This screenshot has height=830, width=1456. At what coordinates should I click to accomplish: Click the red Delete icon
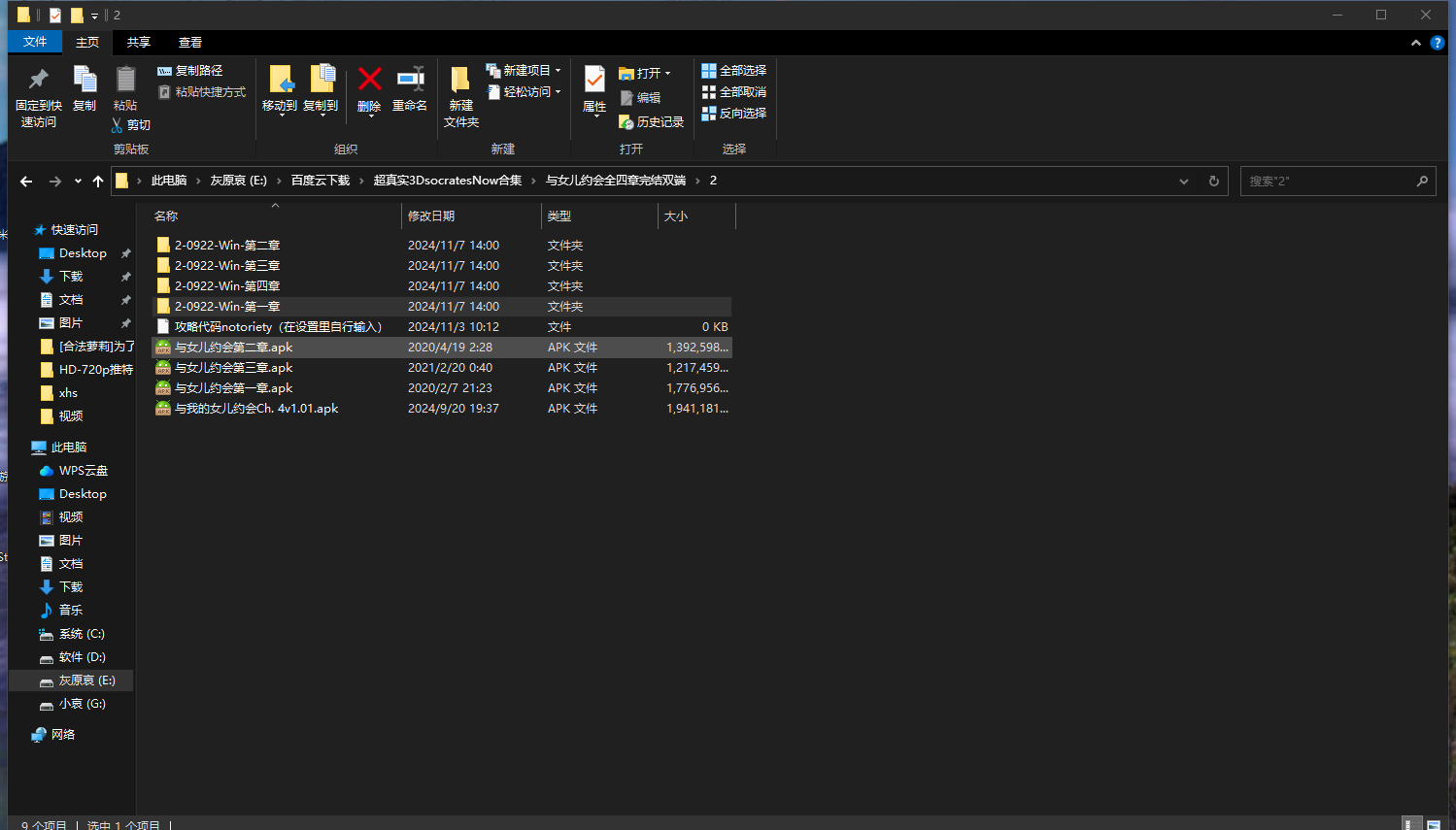coord(369,79)
